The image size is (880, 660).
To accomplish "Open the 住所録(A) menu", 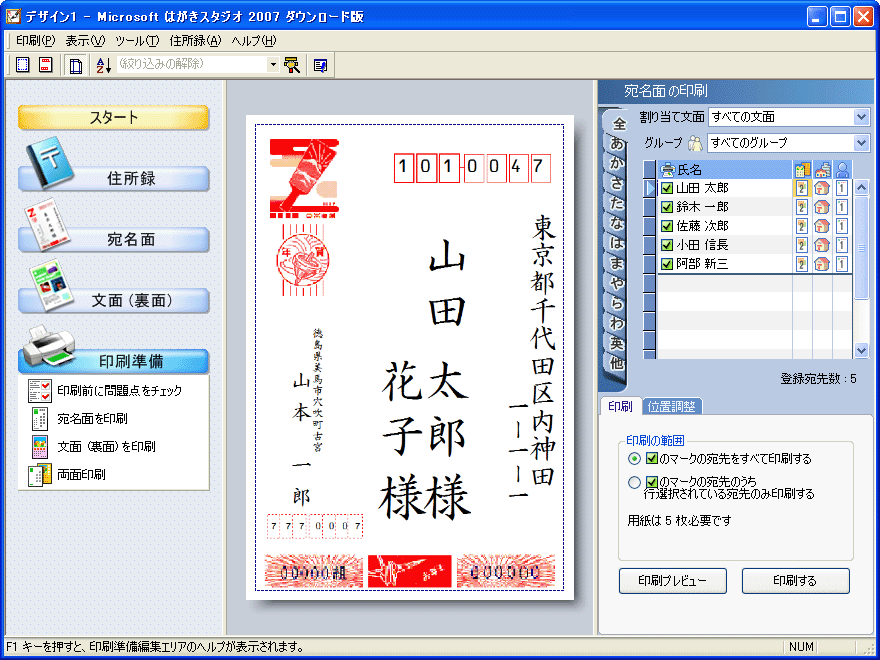I will pyautogui.click(x=195, y=41).
